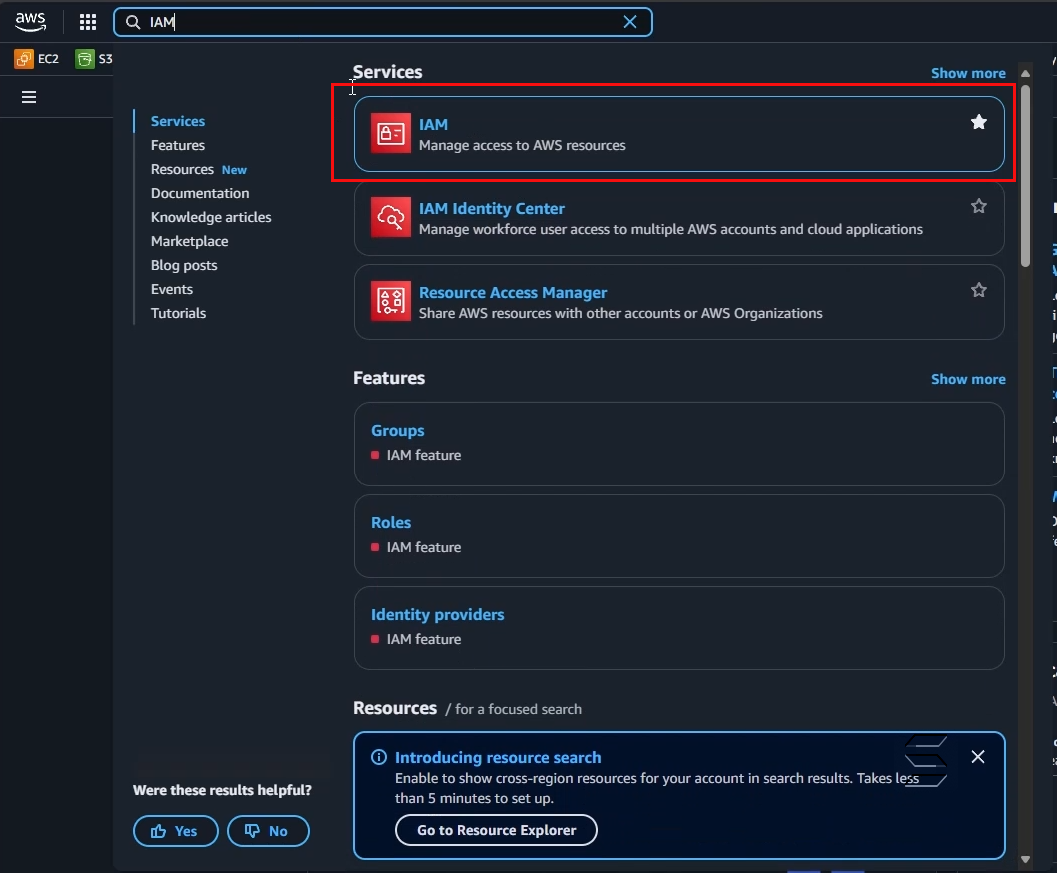Unfavorite the IAM service star
1057x873 pixels.
tap(979, 122)
